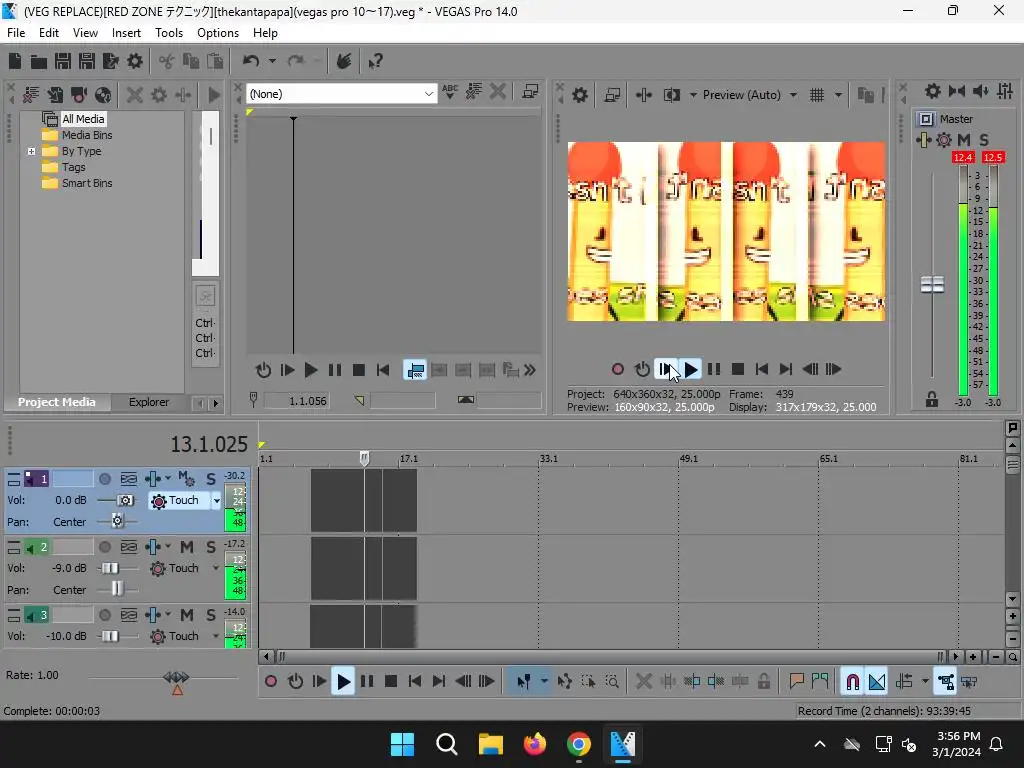Select Media Bins folder
This screenshot has height=768, width=1024.
tap(87, 135)
